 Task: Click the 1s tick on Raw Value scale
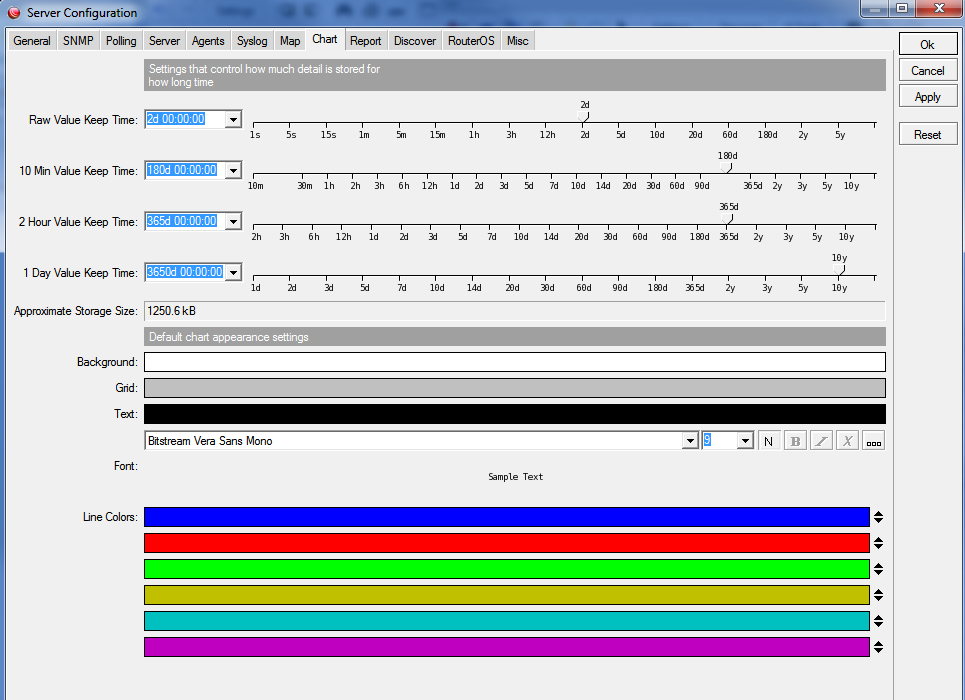(x=255, y=135)
